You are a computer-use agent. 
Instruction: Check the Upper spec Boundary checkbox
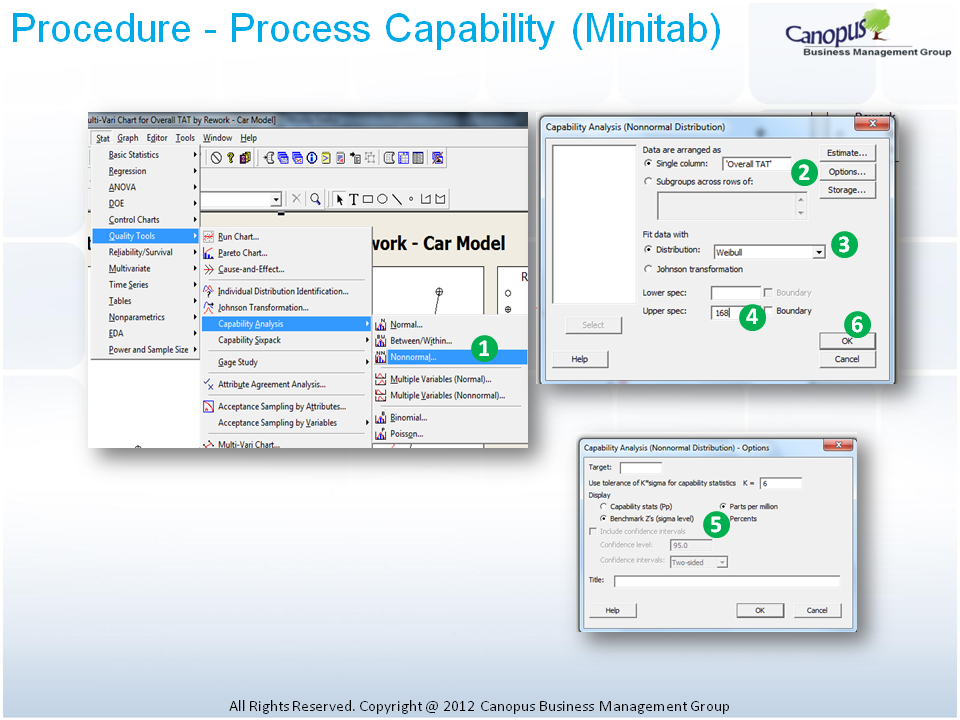point(768,310)
